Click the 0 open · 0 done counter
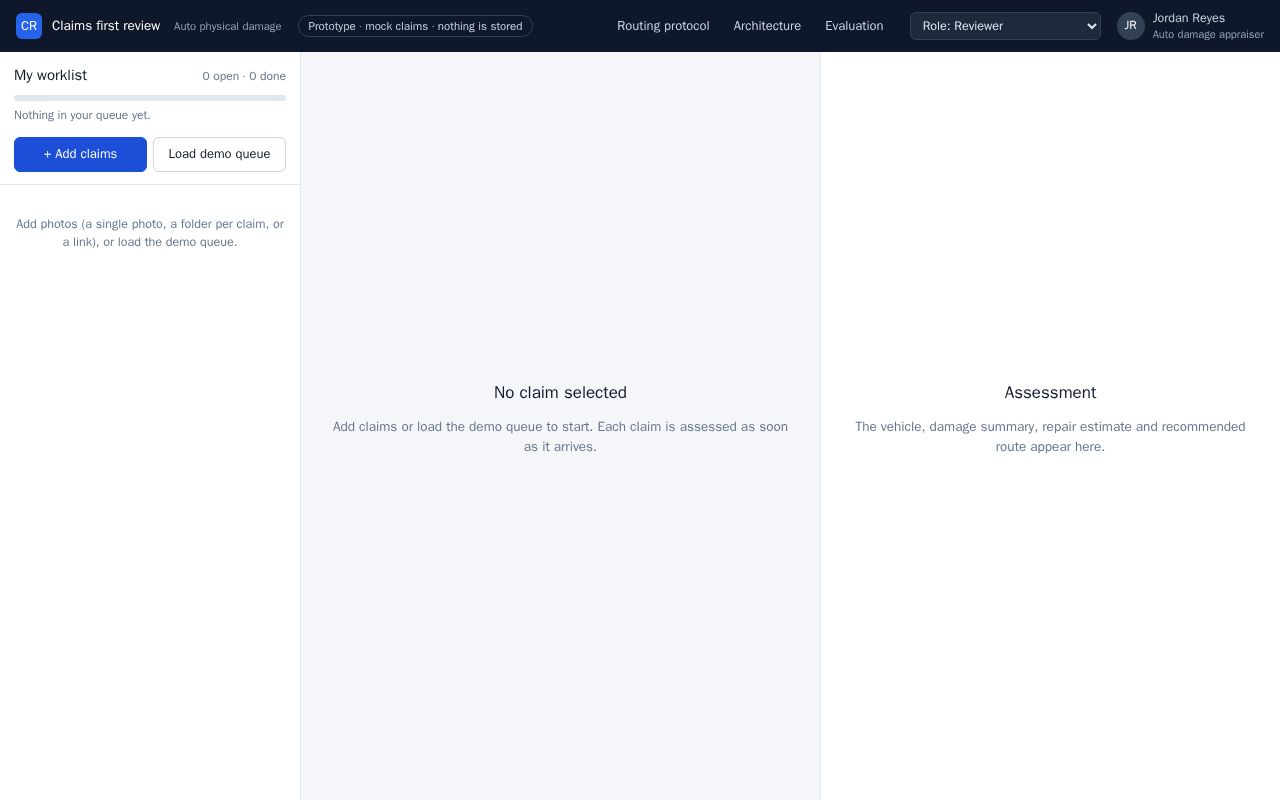 pos(244,76)
